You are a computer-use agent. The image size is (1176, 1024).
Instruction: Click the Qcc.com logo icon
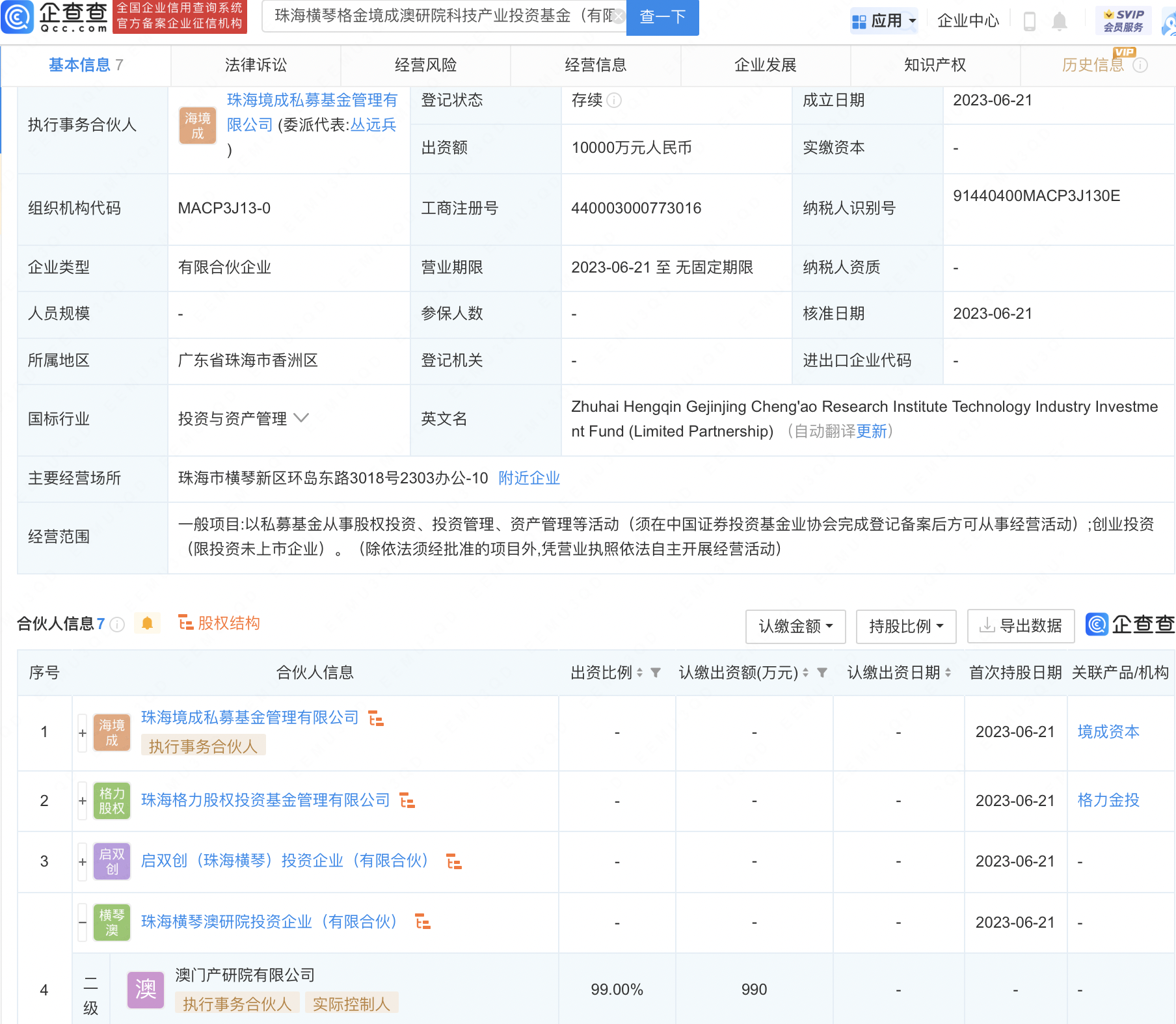click(x=18, y=17)
